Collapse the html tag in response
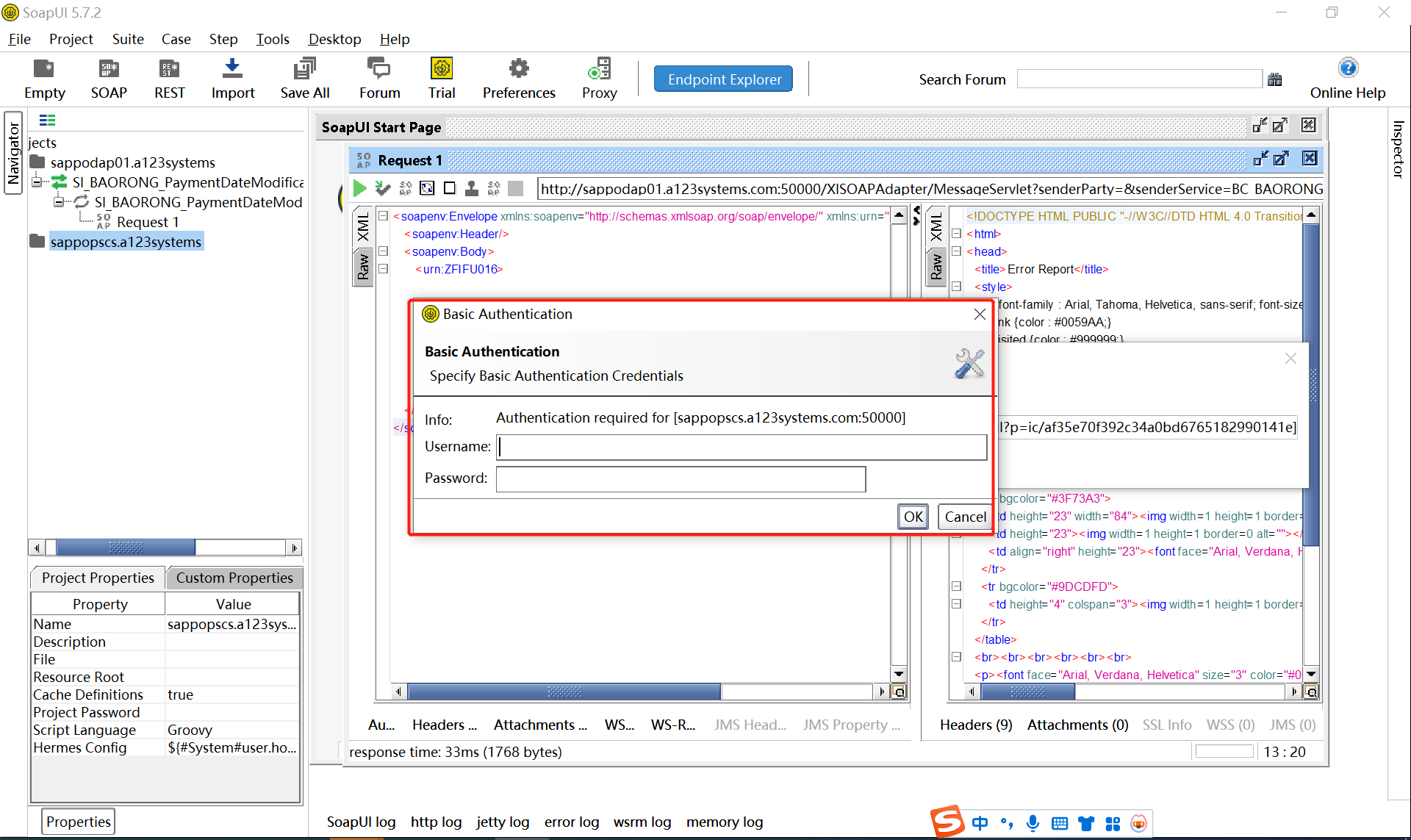The image size is (1411, 840). 956,234
